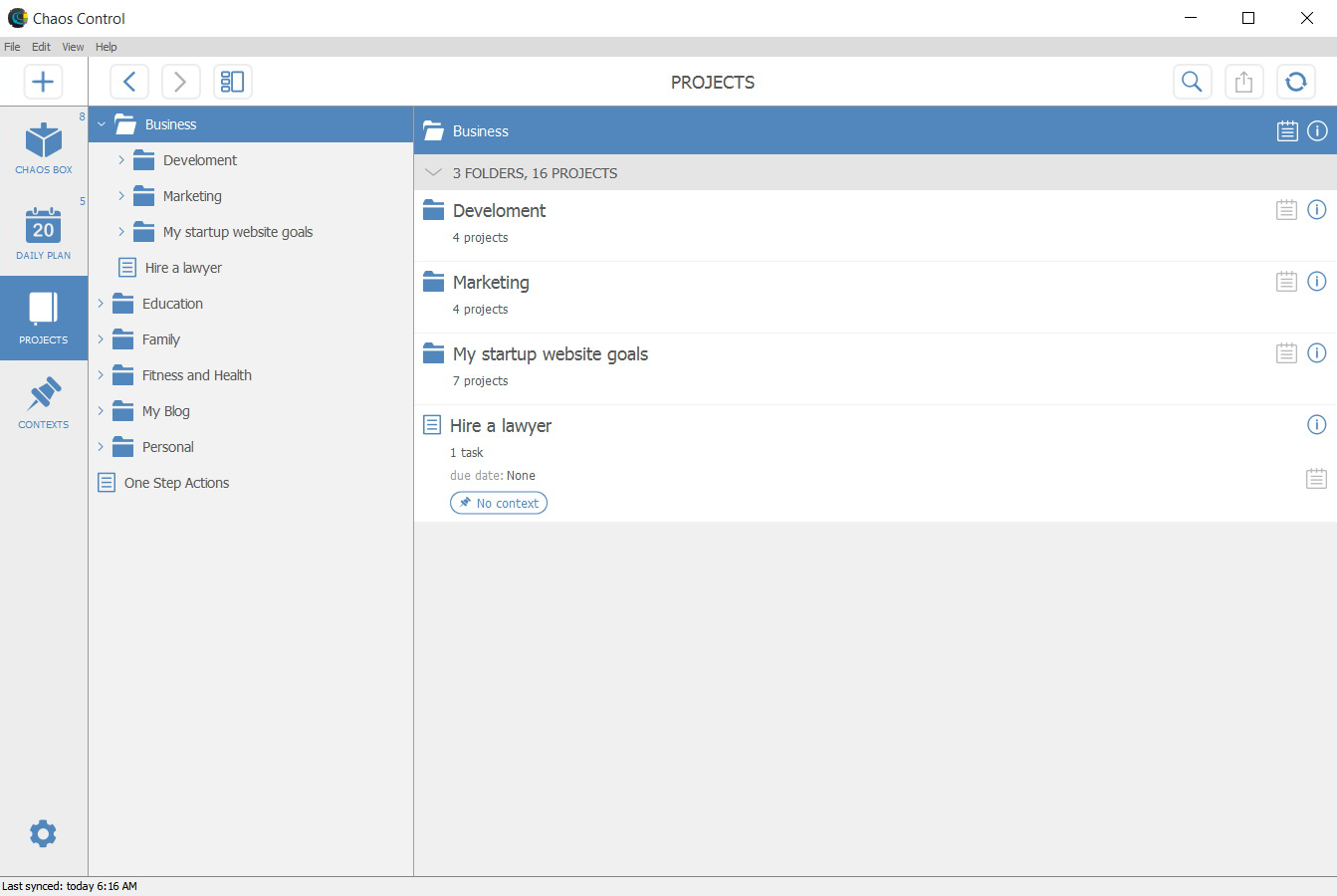Image resolution: width=1337 pixels, height=896 pixels.
Task: Collapse the Business folder in tree
Action: 102,124
